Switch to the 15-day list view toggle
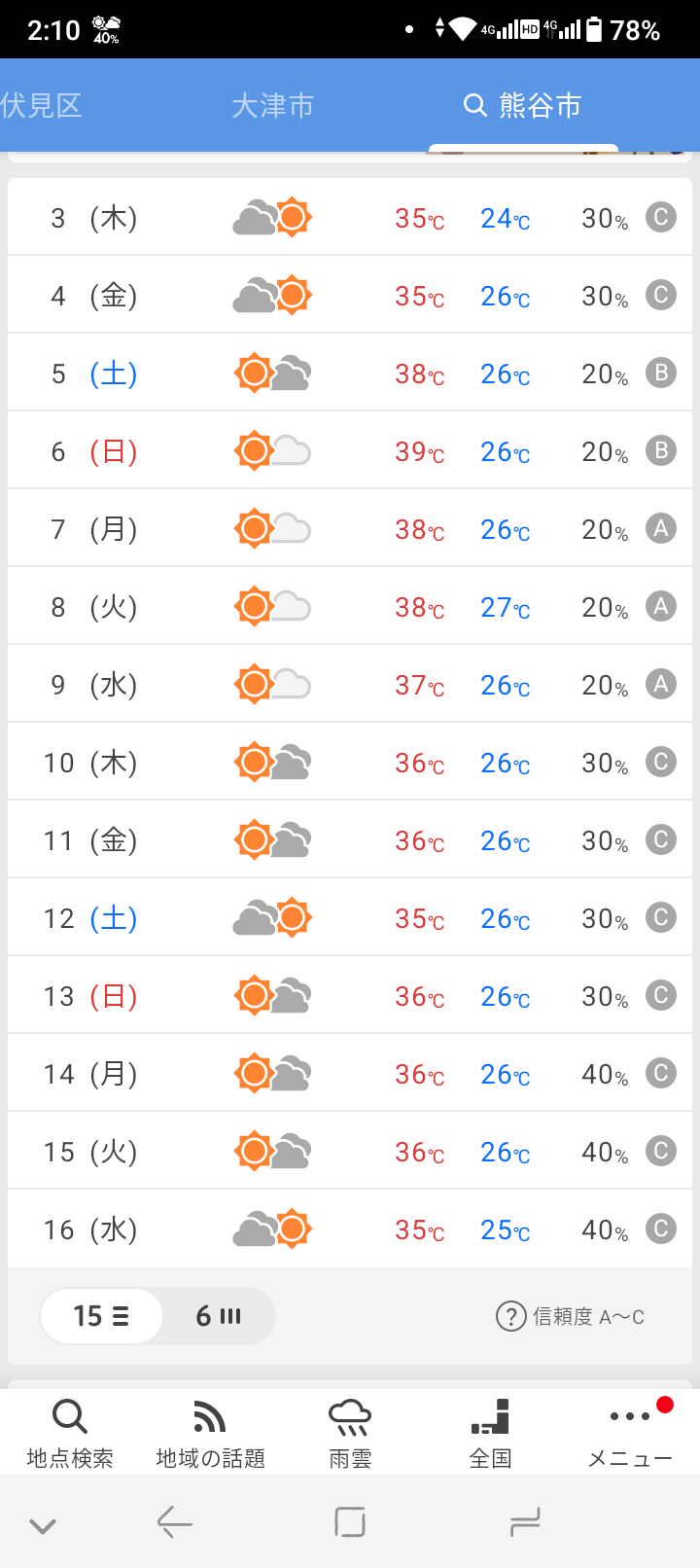 point(101,1316)
